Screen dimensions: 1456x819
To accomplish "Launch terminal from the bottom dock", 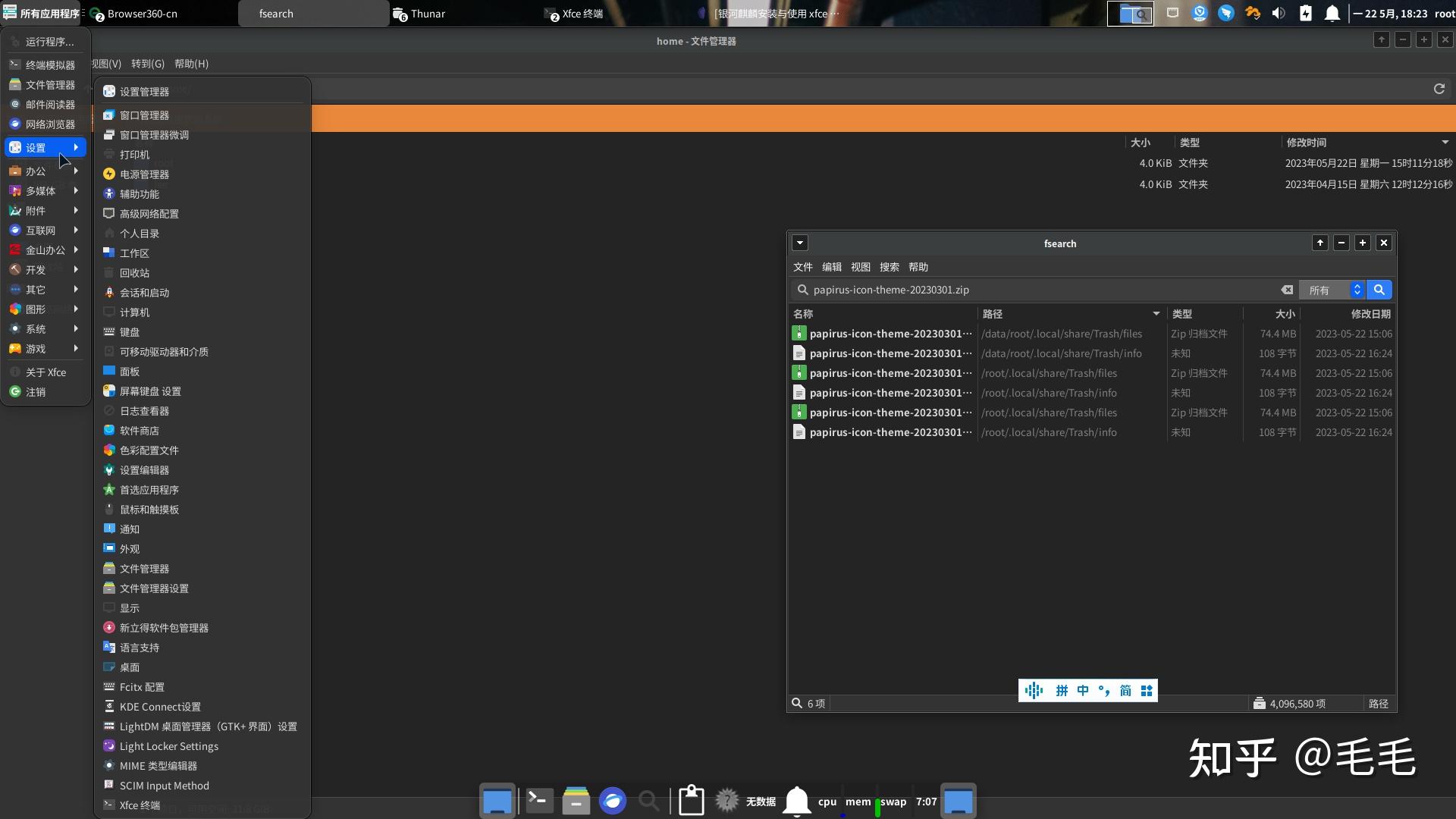I will pyautogui.click(x=539, y=800).
